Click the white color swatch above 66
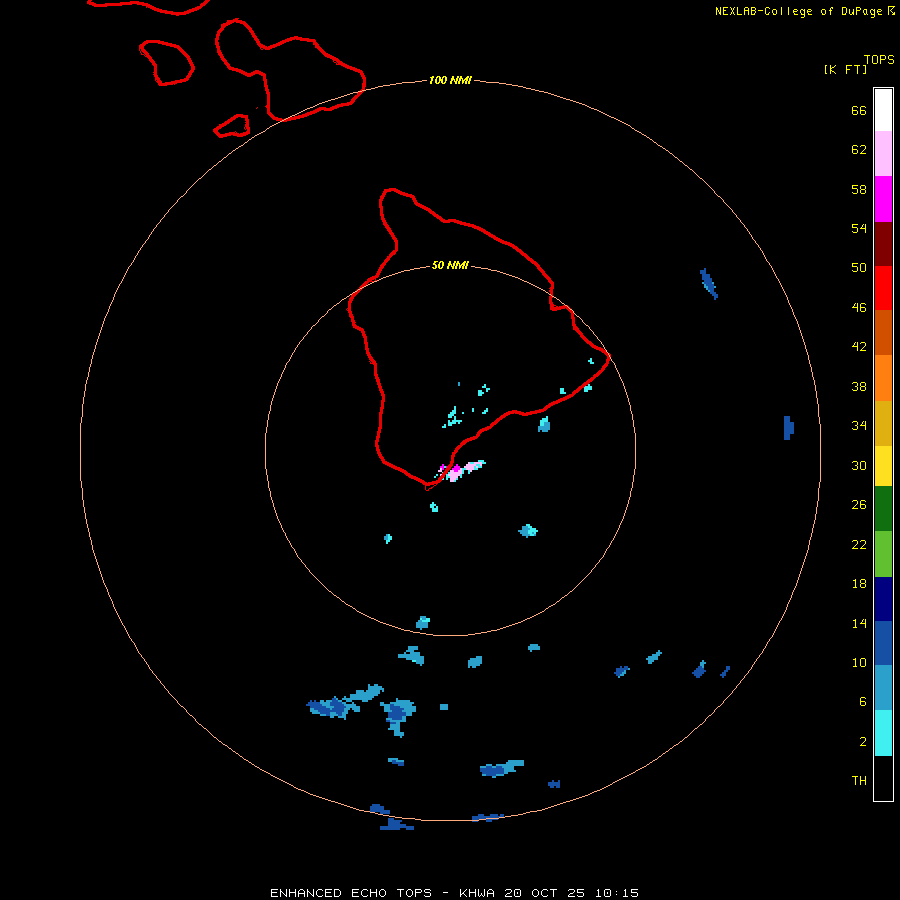Image resolution: width=900 pixels, height=900 pixels. point(883,110)
